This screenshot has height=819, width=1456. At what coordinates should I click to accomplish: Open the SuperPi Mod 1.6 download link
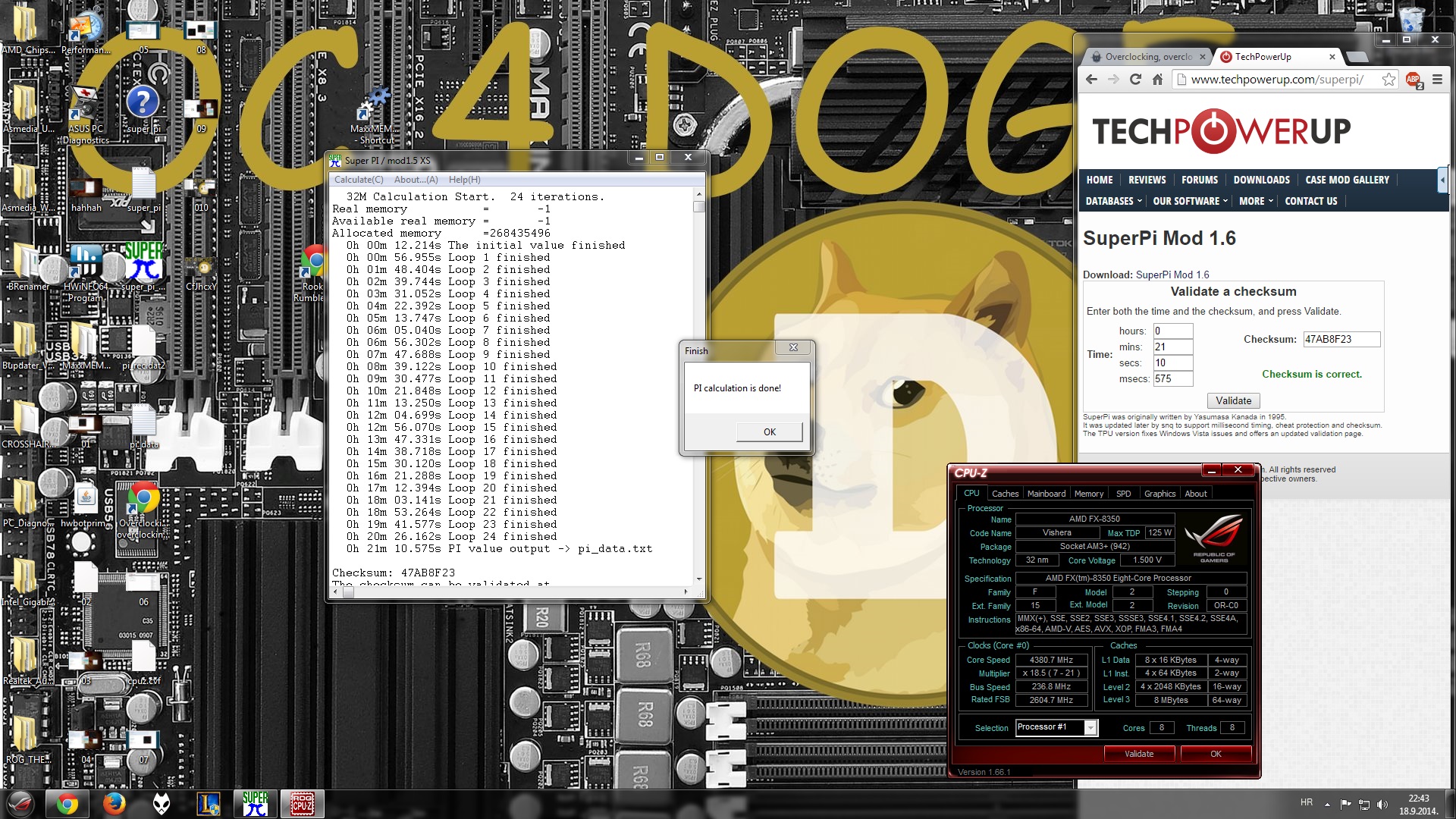pyautogui.click(x=1172, y=275)
